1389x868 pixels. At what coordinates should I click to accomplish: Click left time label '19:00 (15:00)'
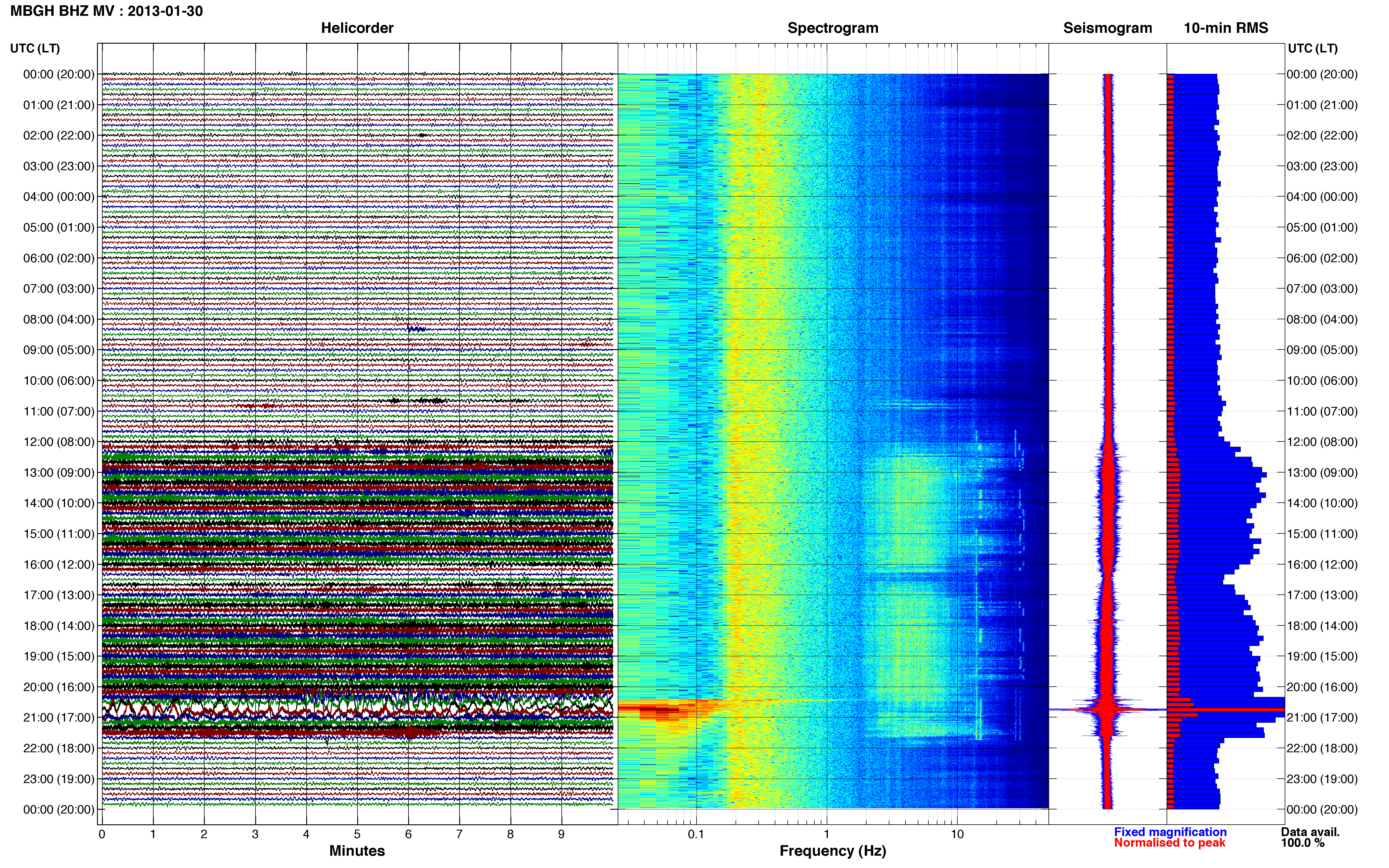click(59, 656)
